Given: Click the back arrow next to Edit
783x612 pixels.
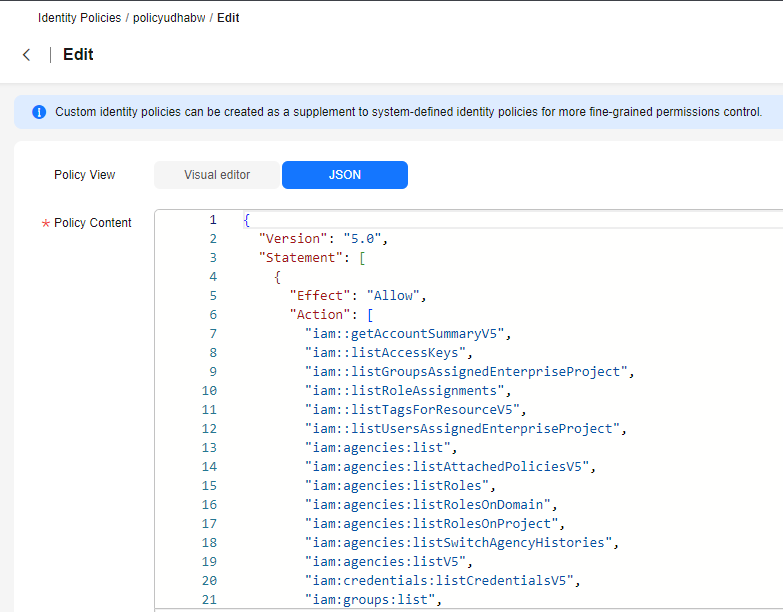Looking at the screenshot, I should coord(27,55).
